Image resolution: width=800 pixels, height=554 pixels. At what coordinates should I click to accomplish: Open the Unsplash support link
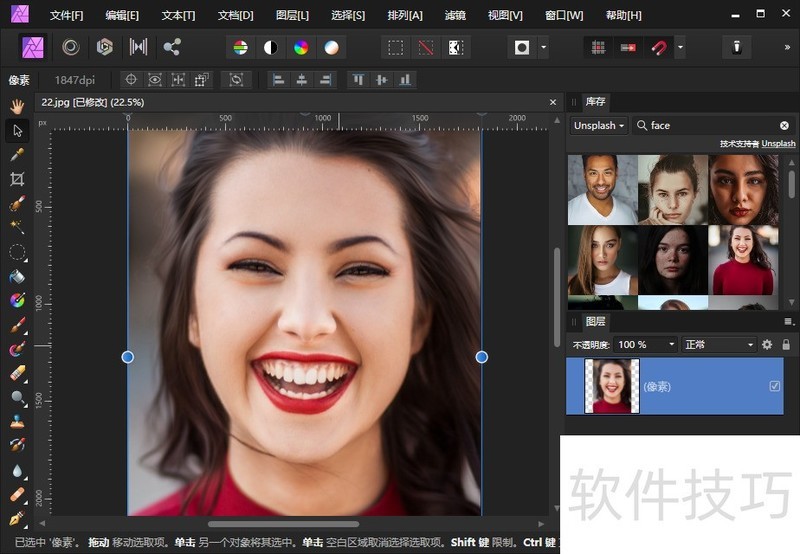778,144
